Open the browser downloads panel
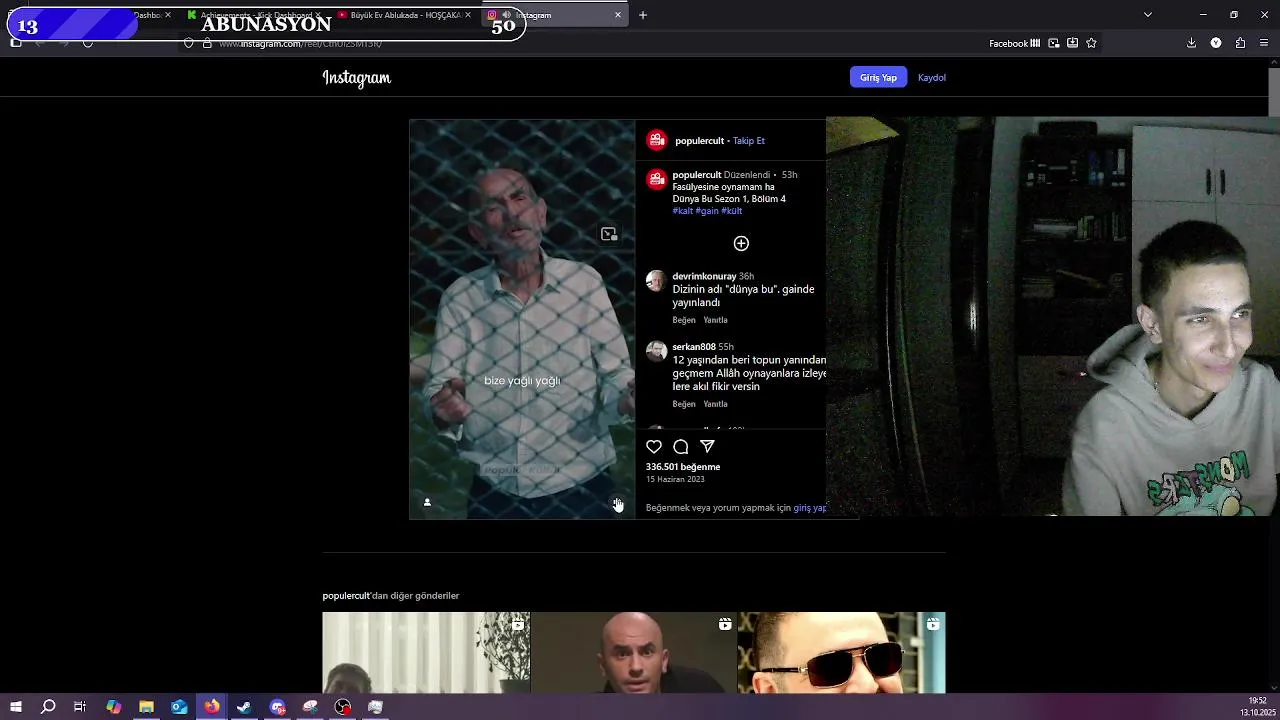This screenshot has height=720, width=1280. pyautogui.click(x=1191, y=43)
